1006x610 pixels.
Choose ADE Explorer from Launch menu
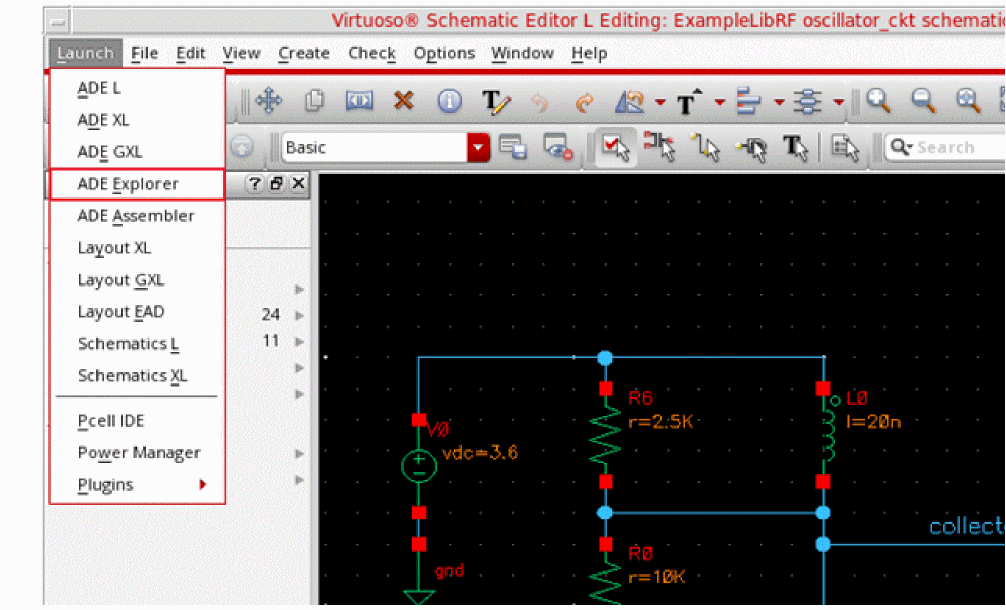click(x=128, y=184)
